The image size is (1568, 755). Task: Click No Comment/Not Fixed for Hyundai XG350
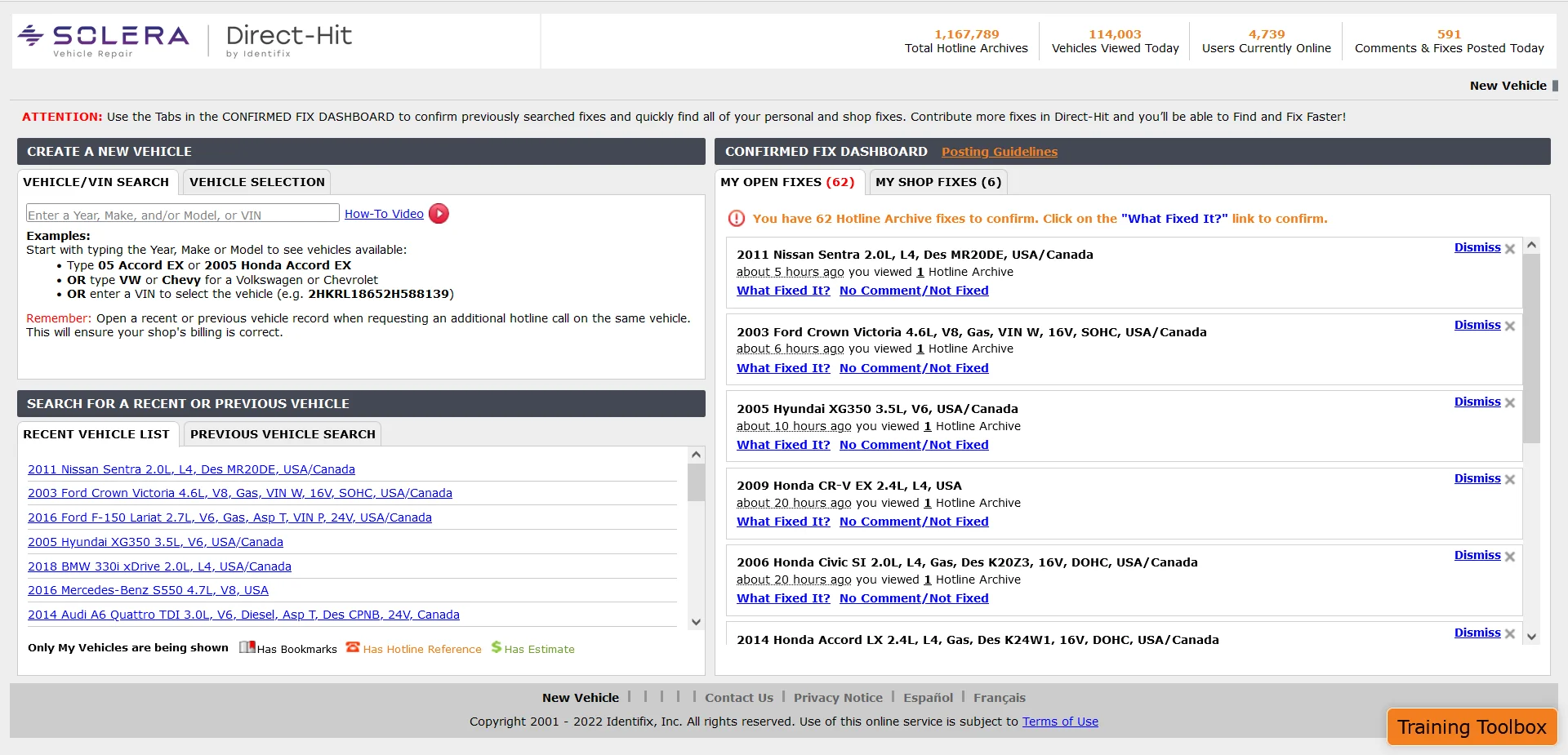click(914, 445)
